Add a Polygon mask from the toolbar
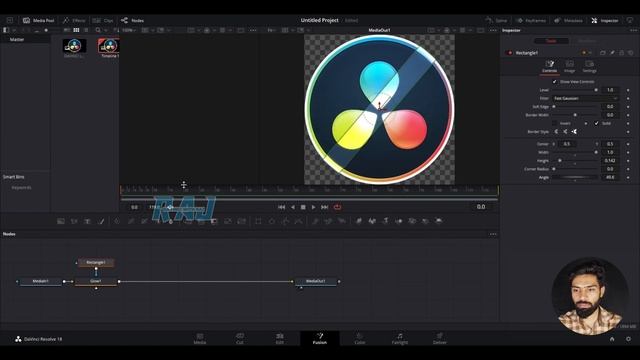 [x=285, y=221]
